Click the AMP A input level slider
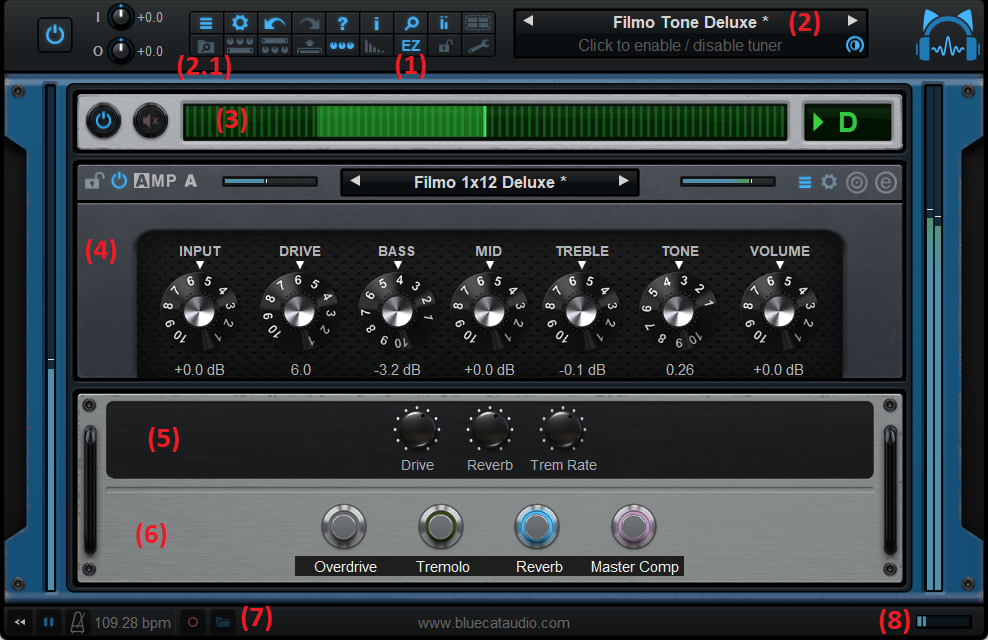The width and height of the screenshot is (988, 640). point(270,181)
